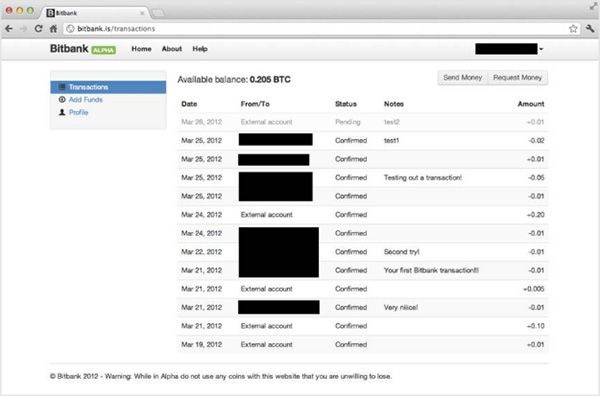Expand the user account dropdown arrow
Viewport: 600px width, 396px height.
coord(541,49)
